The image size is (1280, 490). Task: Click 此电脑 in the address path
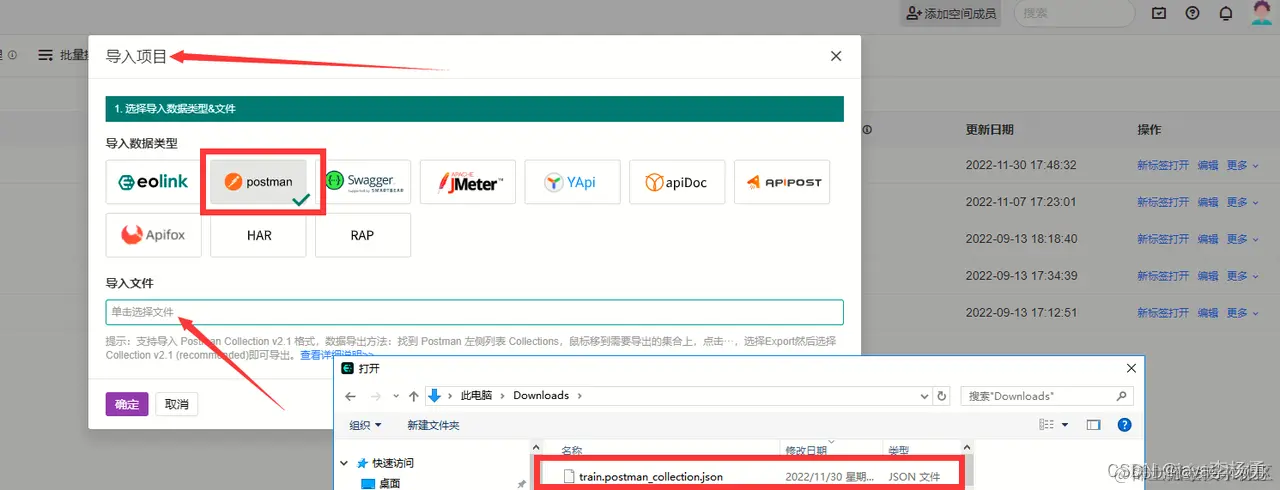click(477, 396)
